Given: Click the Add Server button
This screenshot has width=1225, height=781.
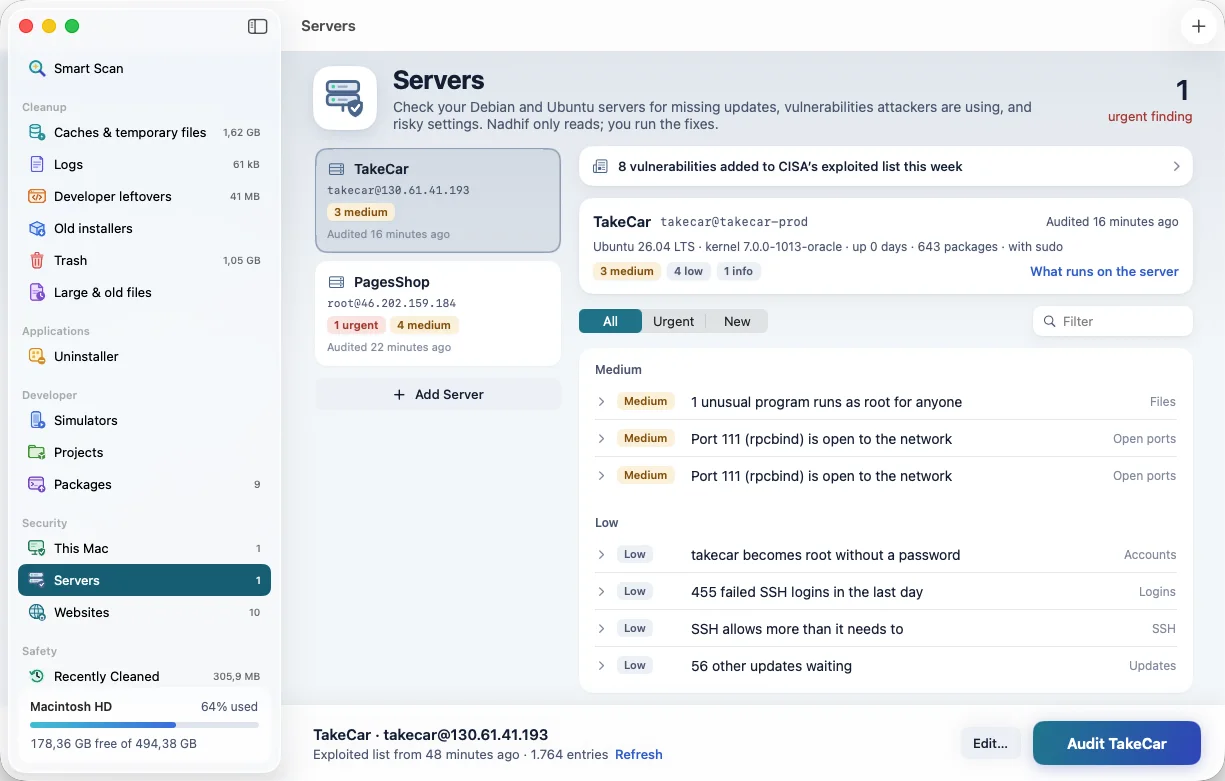Looking at the screenshot, I should point(438,394).
